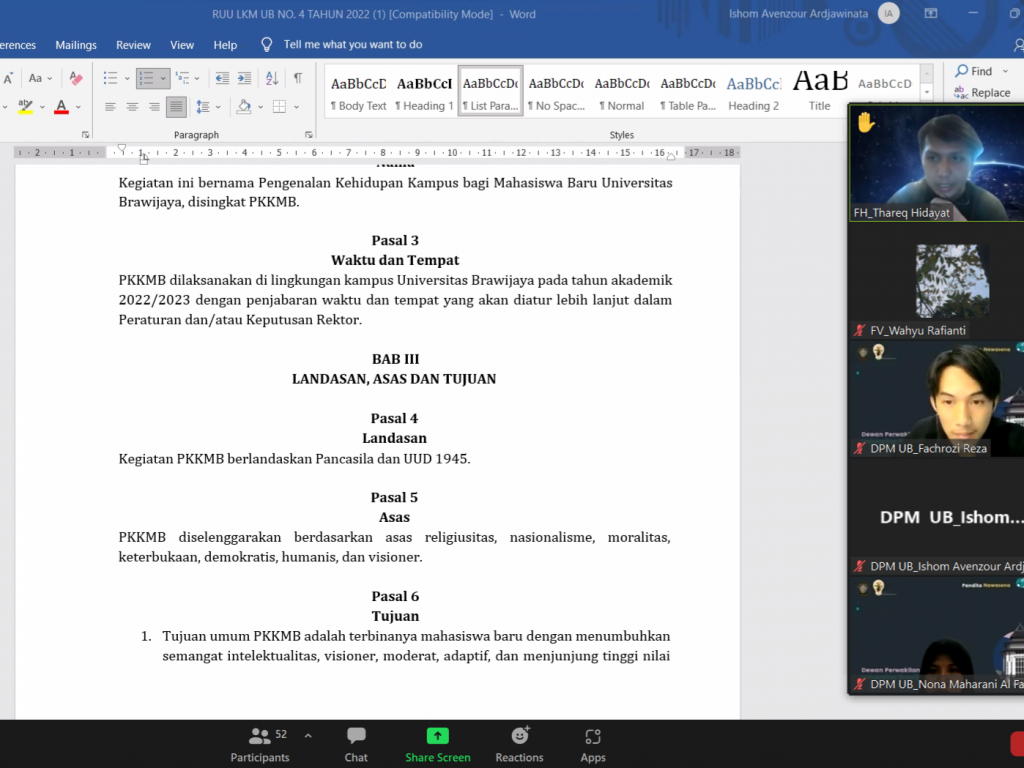Viewport: 1024px width, 768px height.
Task: Open the Mailings ribbon tab
Action: pyautogui.click(x=76, y=45)
